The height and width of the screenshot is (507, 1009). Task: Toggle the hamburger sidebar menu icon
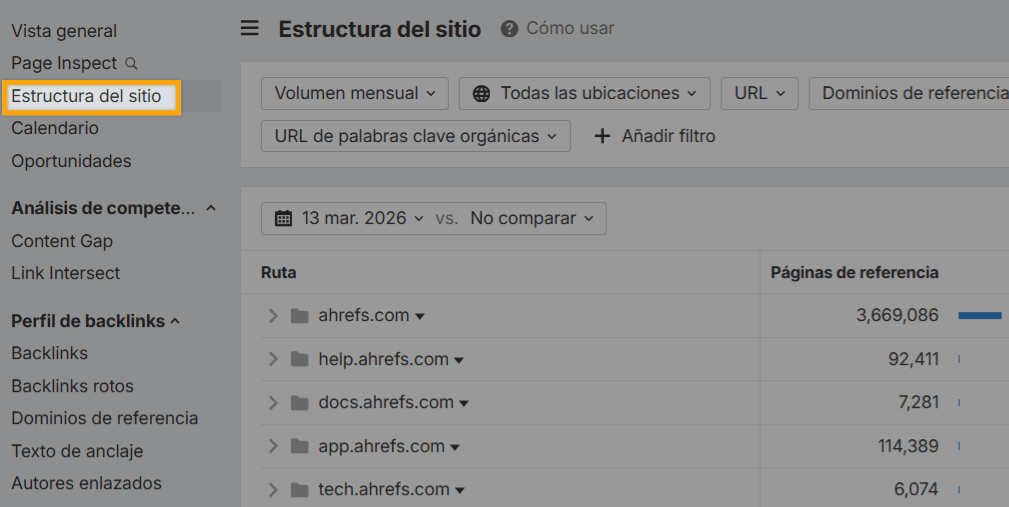point(250,28)
